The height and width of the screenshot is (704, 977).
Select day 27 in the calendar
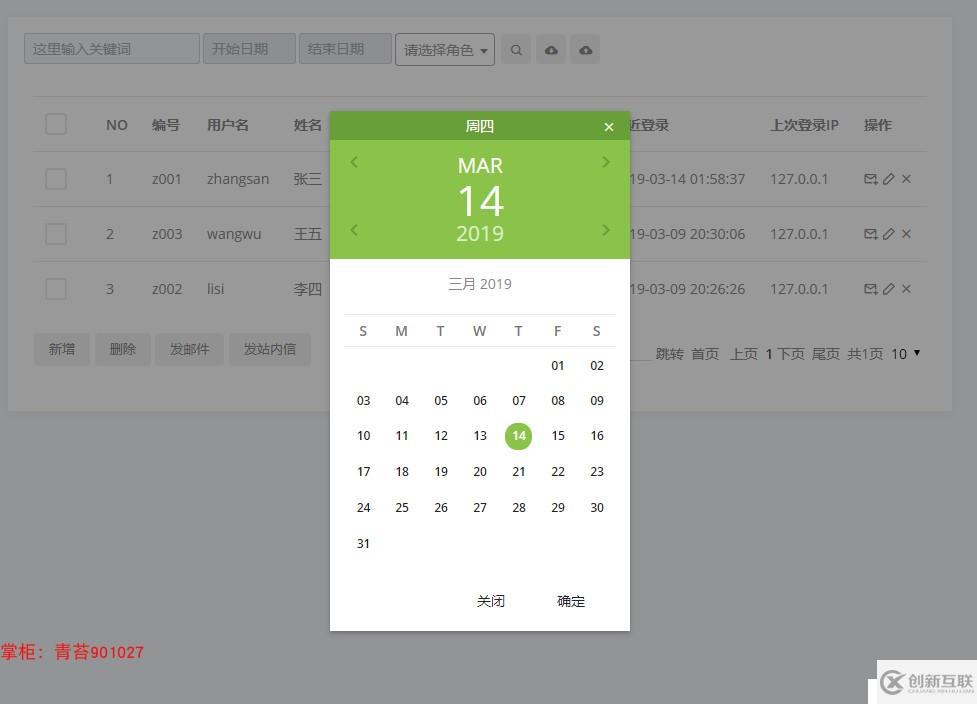pos(480,508)
